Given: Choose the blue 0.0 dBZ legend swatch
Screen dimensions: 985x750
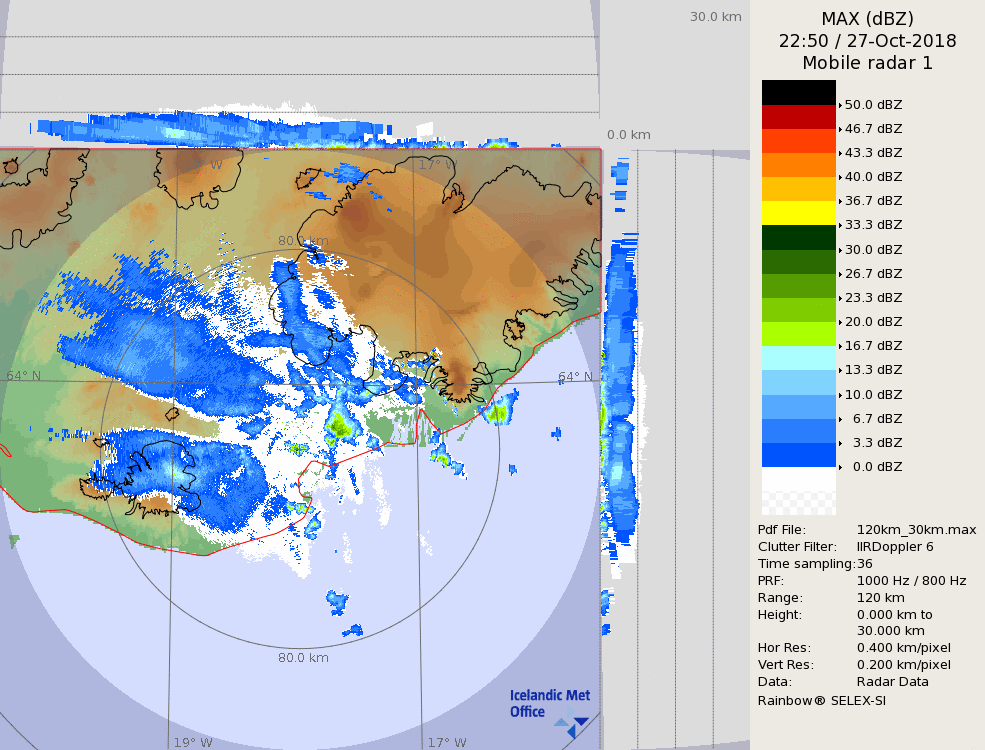Looking at the screenshot, I should click(798, 455).
